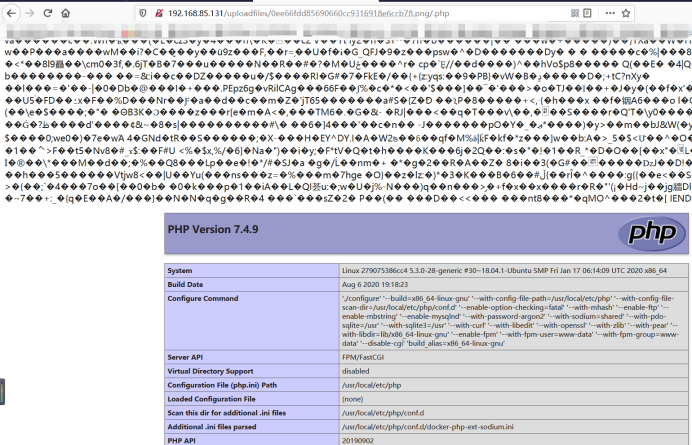Select the /usr/local/etc/php path value
Image resolution: width=692 pixels, height=445 pixels.
coord(371,385)
